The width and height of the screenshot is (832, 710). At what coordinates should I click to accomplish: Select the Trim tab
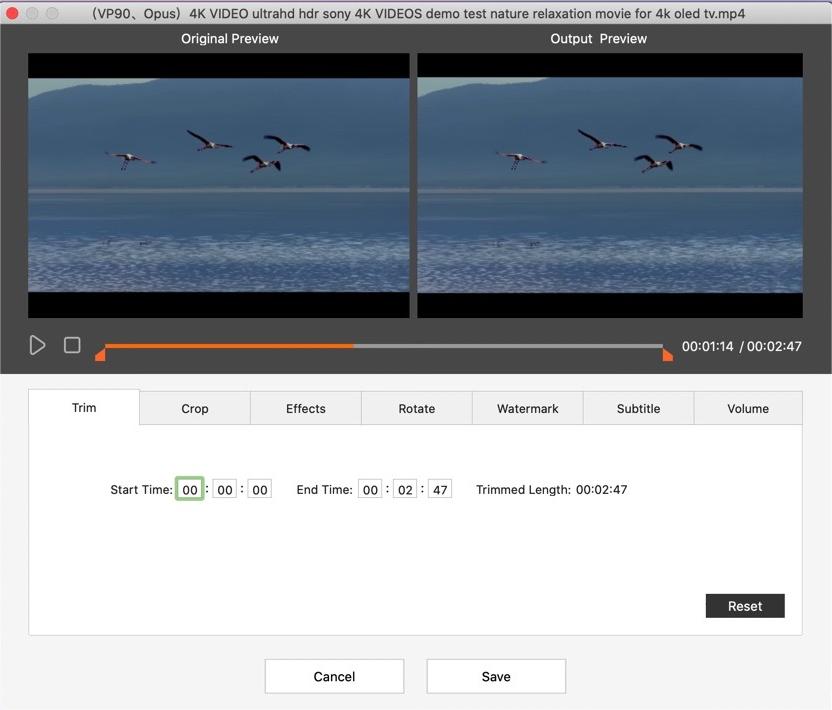coord(84,407)
